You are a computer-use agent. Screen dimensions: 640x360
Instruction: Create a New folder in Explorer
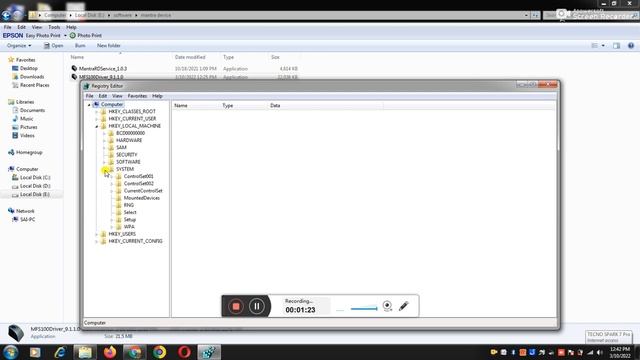click(109, 46)
